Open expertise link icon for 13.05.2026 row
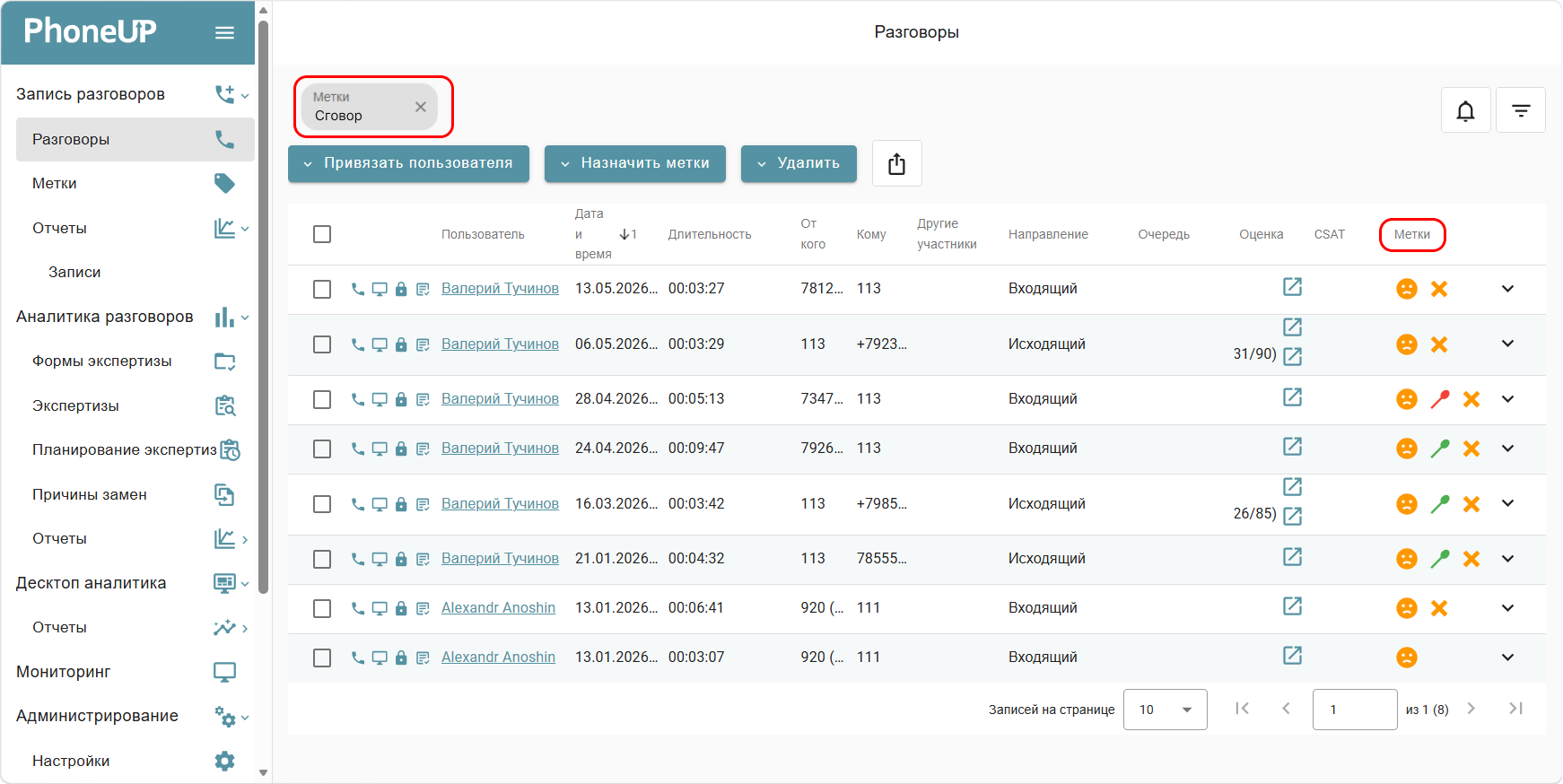 click(1292, 287)
